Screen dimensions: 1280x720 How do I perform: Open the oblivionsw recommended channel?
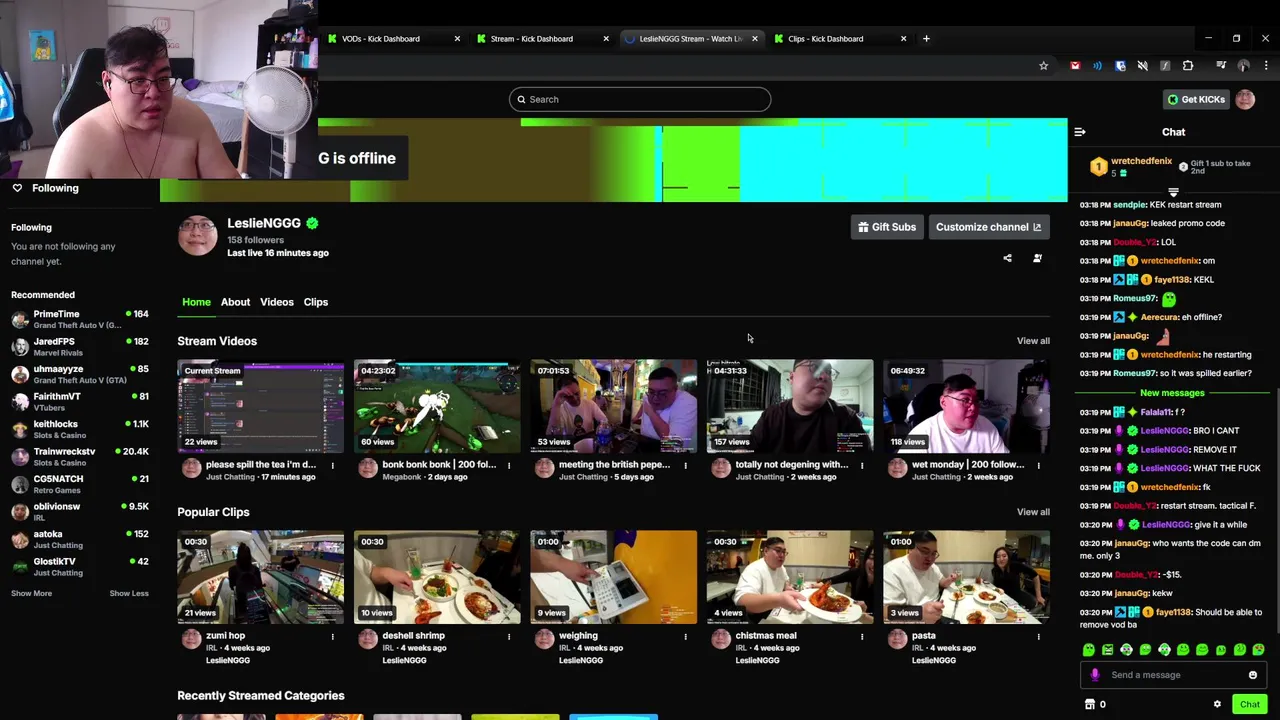click(80, 511)
